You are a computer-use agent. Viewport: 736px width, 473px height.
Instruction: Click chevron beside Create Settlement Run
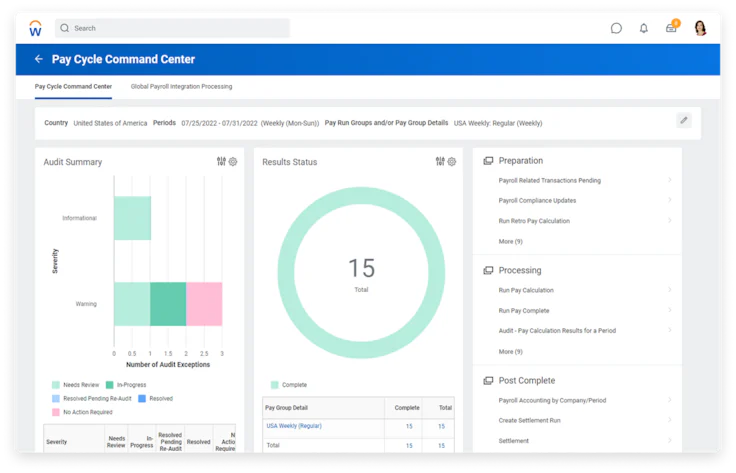pyautogui.click(x=669, y=420)
